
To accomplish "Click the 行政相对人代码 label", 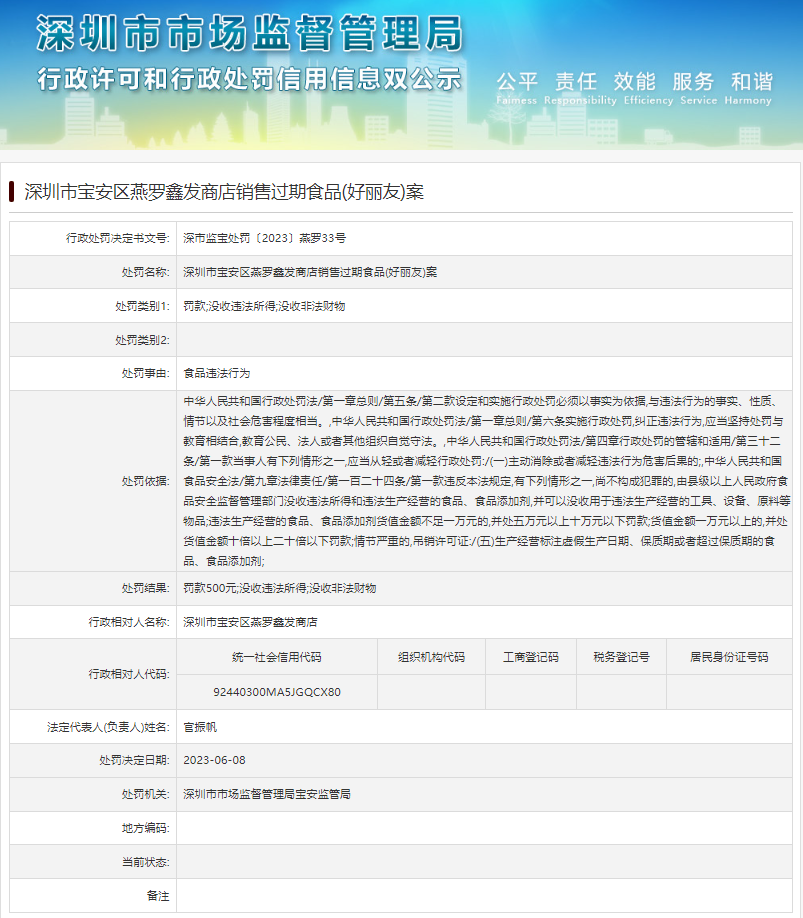I will coord(129,674).
